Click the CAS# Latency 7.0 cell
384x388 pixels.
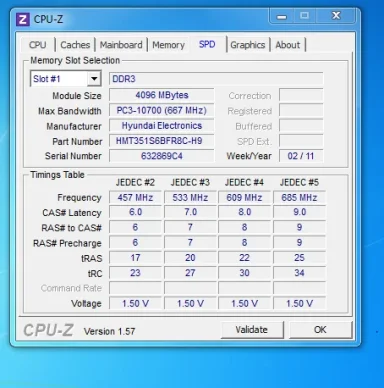(190, 212)
